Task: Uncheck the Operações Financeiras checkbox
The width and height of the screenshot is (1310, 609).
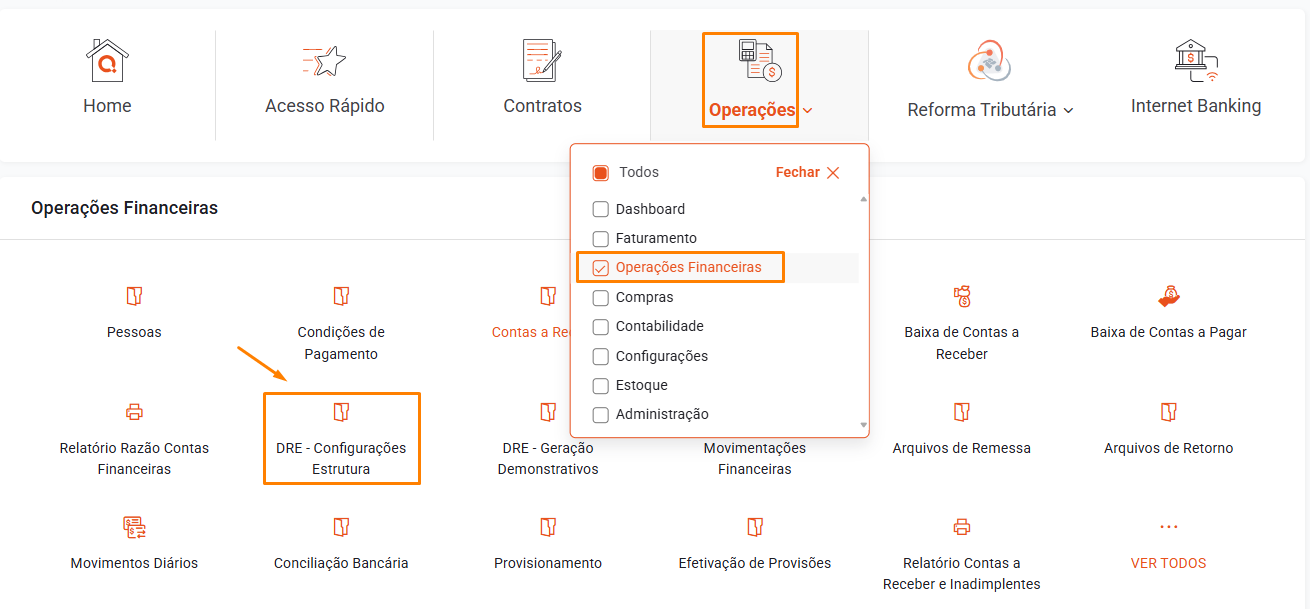Action: click(601, 268)
